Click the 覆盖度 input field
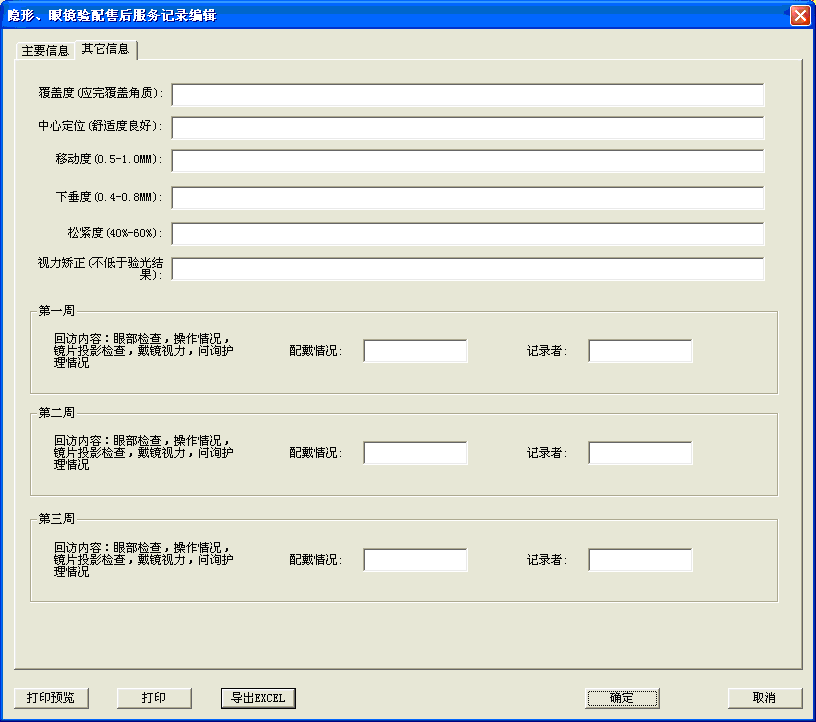 coord(467,95)
